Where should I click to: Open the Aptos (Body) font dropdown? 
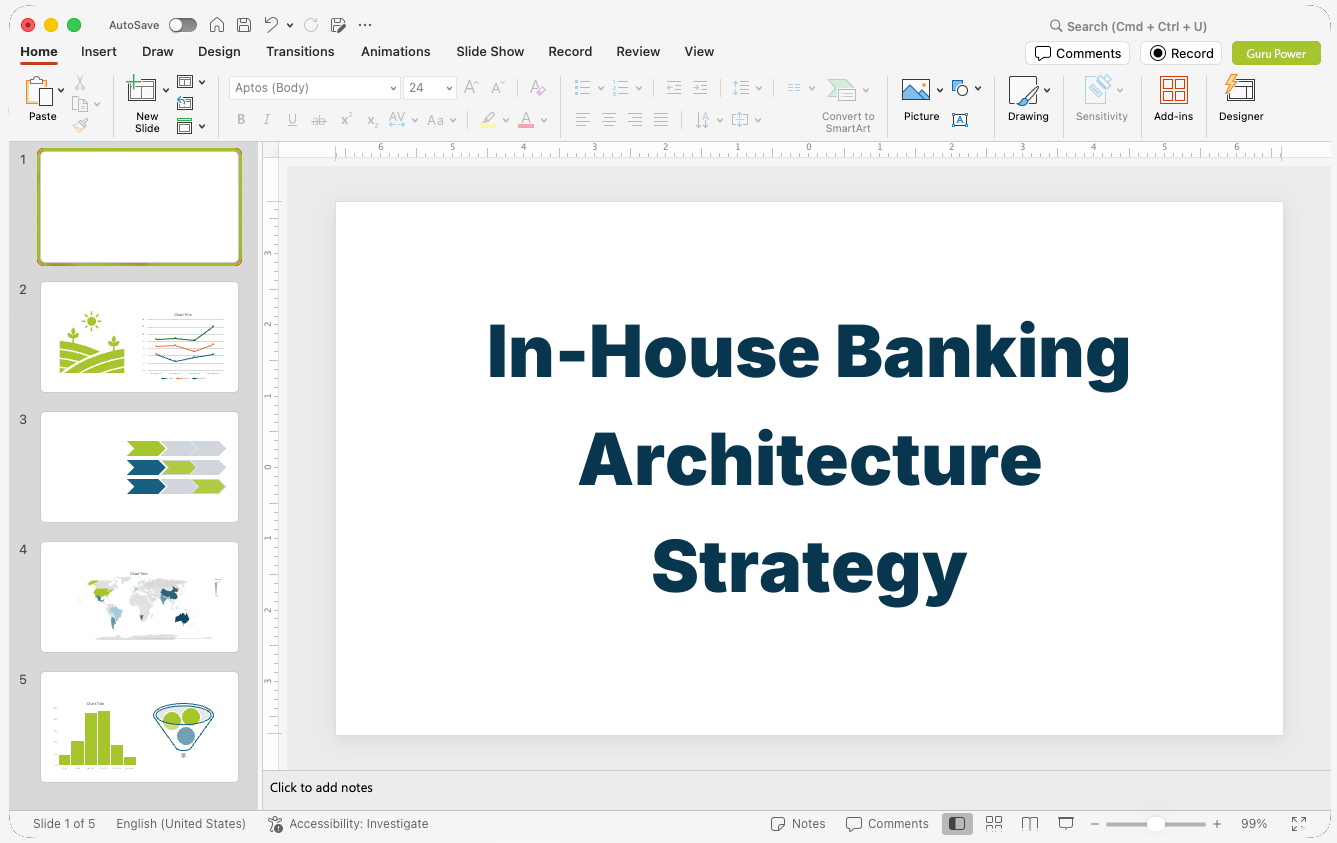click(x=393, y=88)
